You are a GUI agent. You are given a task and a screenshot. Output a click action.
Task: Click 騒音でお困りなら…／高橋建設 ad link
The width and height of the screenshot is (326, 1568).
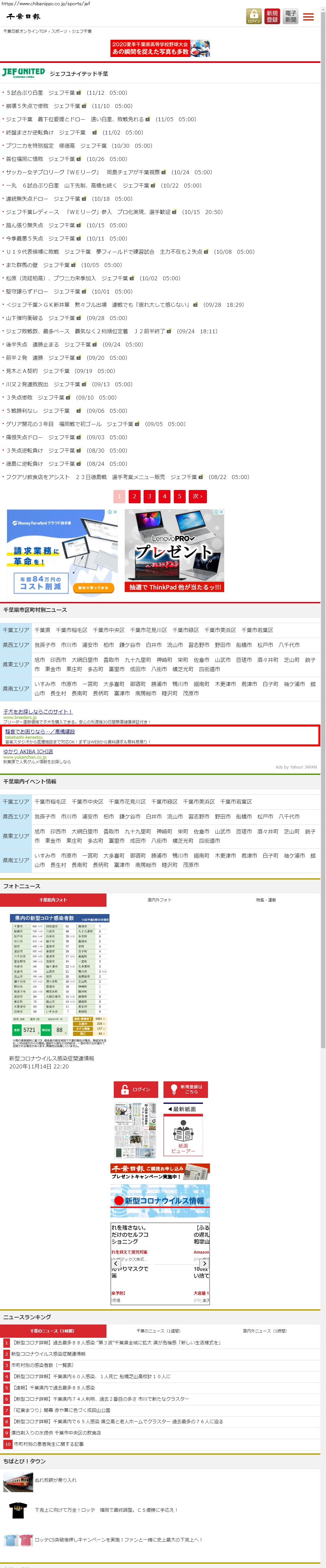click(x=40, y=731)
